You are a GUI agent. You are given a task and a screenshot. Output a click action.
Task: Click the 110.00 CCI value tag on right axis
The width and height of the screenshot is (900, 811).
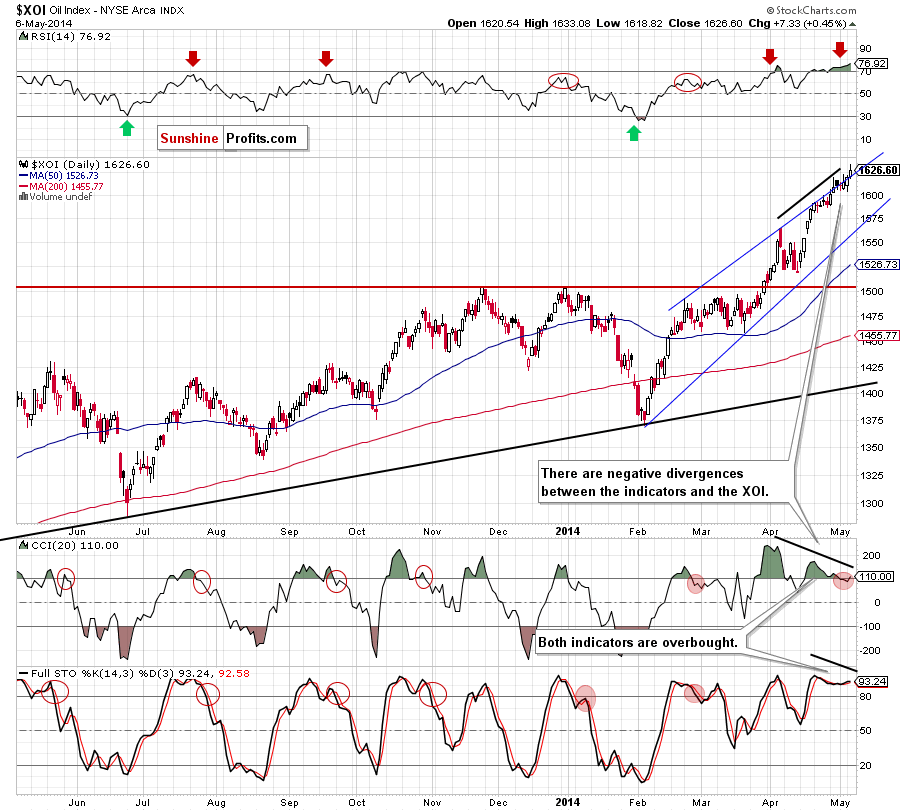[875, 576]
